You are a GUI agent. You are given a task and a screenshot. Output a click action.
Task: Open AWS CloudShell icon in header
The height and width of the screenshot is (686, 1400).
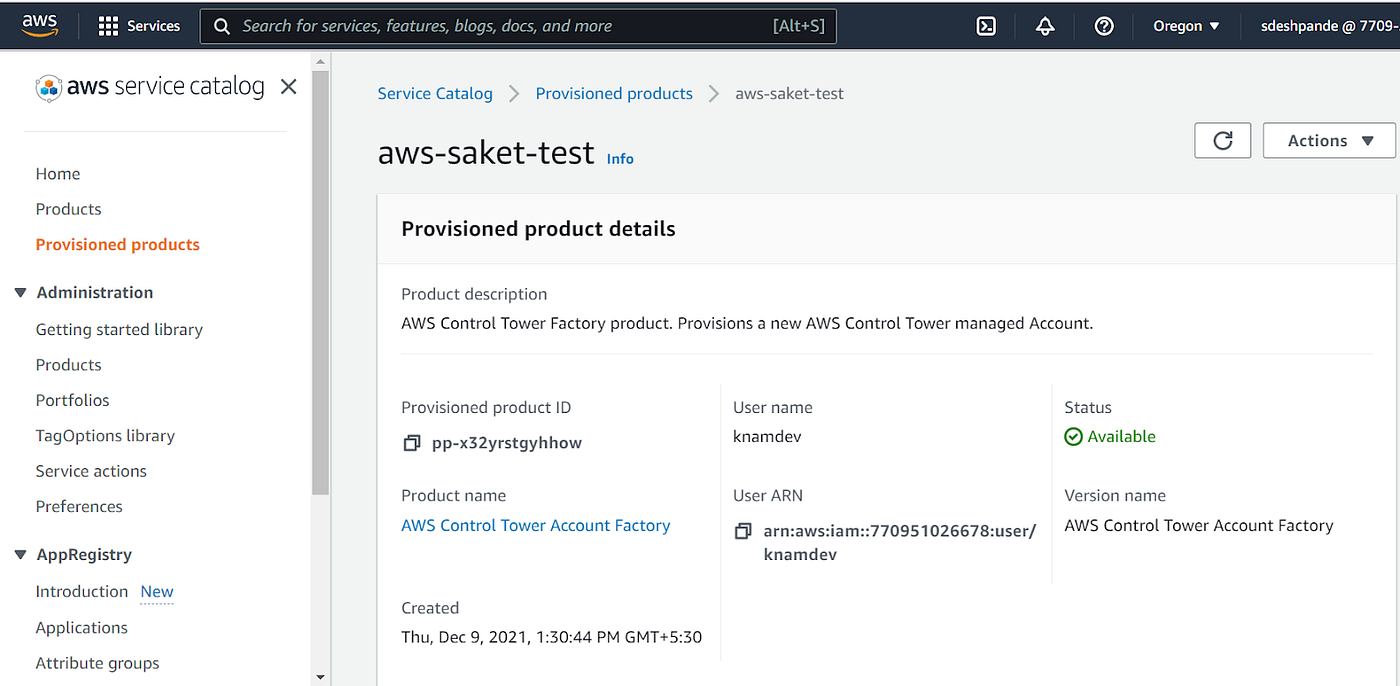tap(986, 26)
